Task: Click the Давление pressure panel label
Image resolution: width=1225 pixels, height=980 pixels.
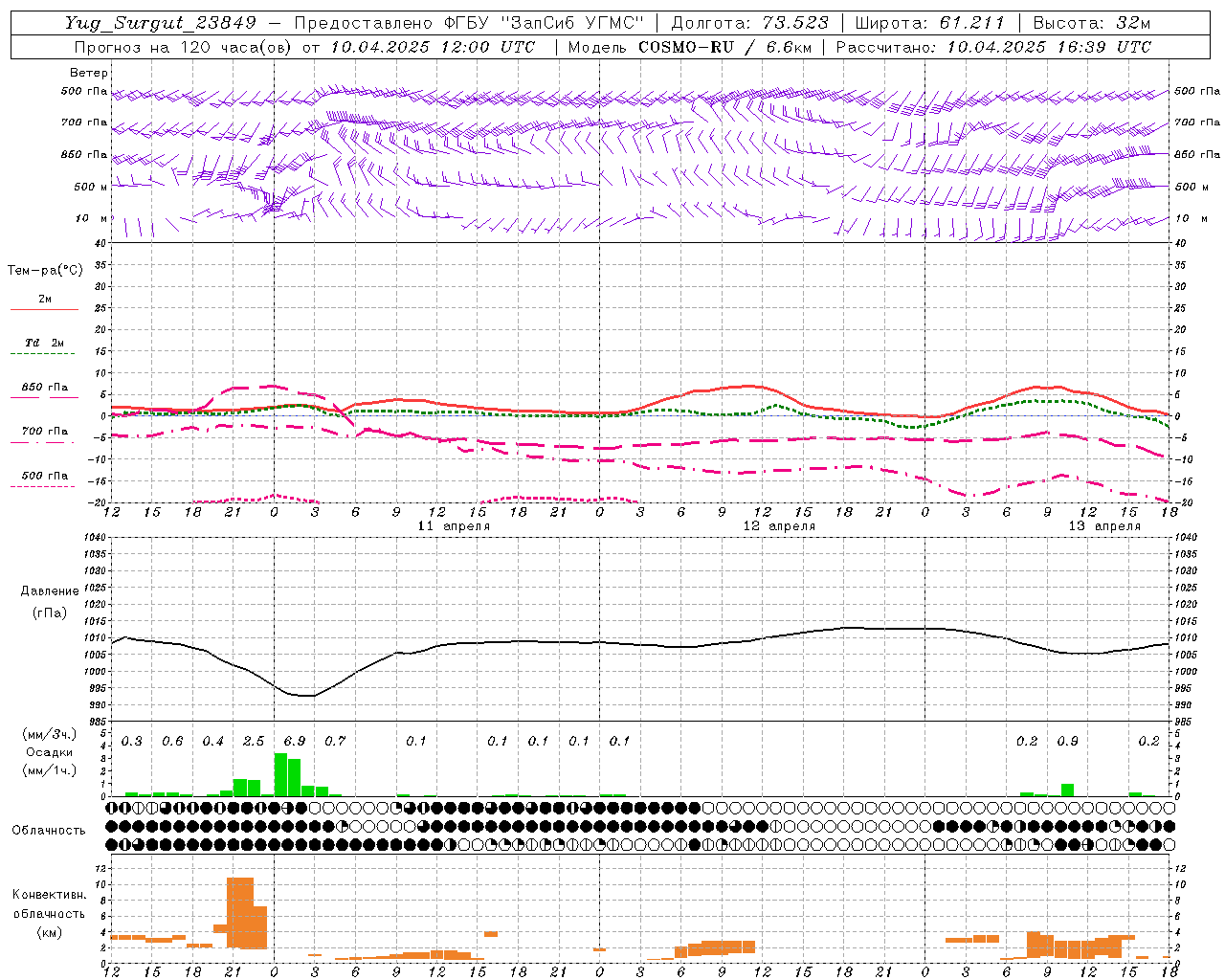Action: point(50,591)
